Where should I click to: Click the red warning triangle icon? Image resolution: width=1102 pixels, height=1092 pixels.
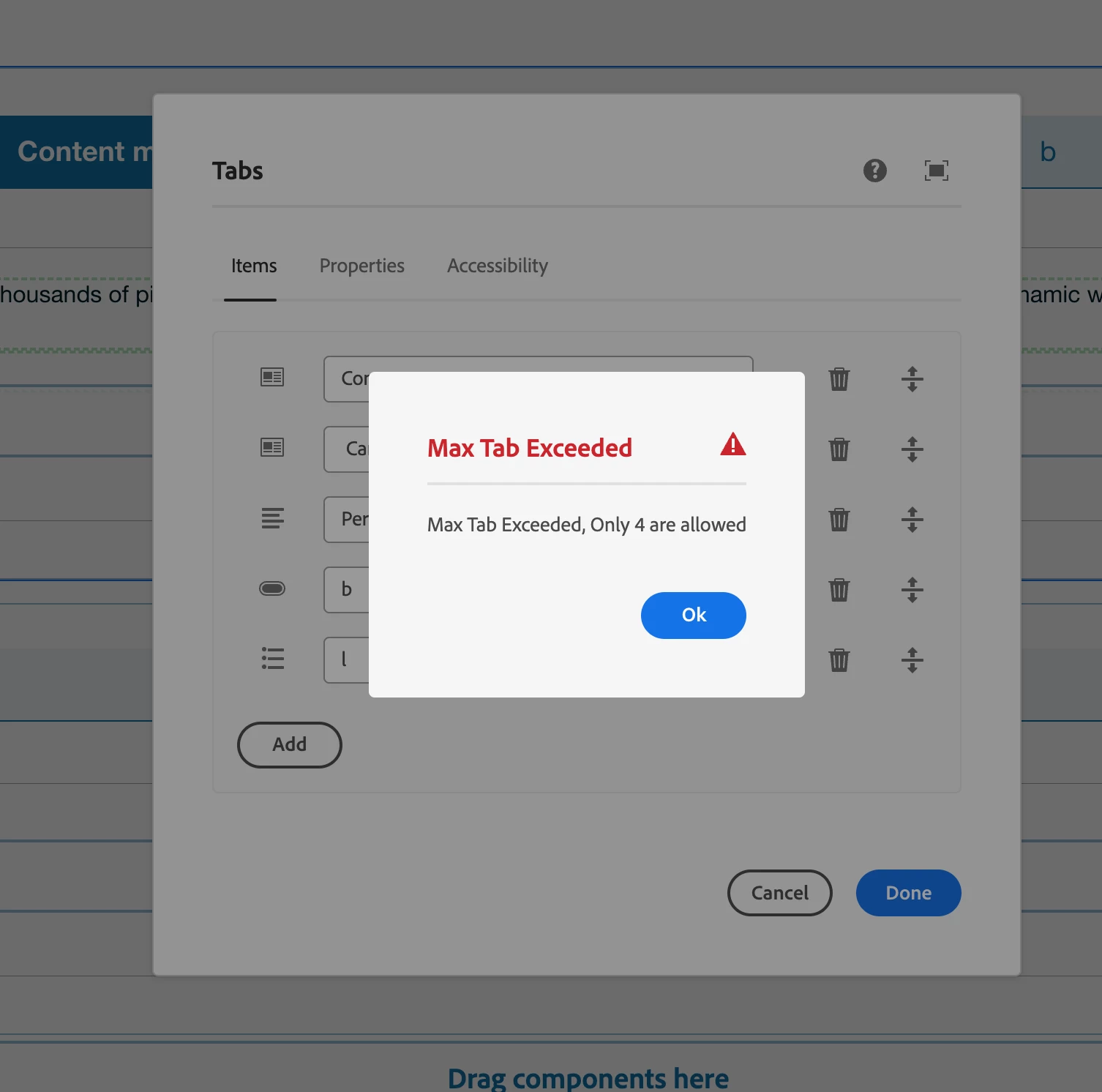tap(732, 444)
